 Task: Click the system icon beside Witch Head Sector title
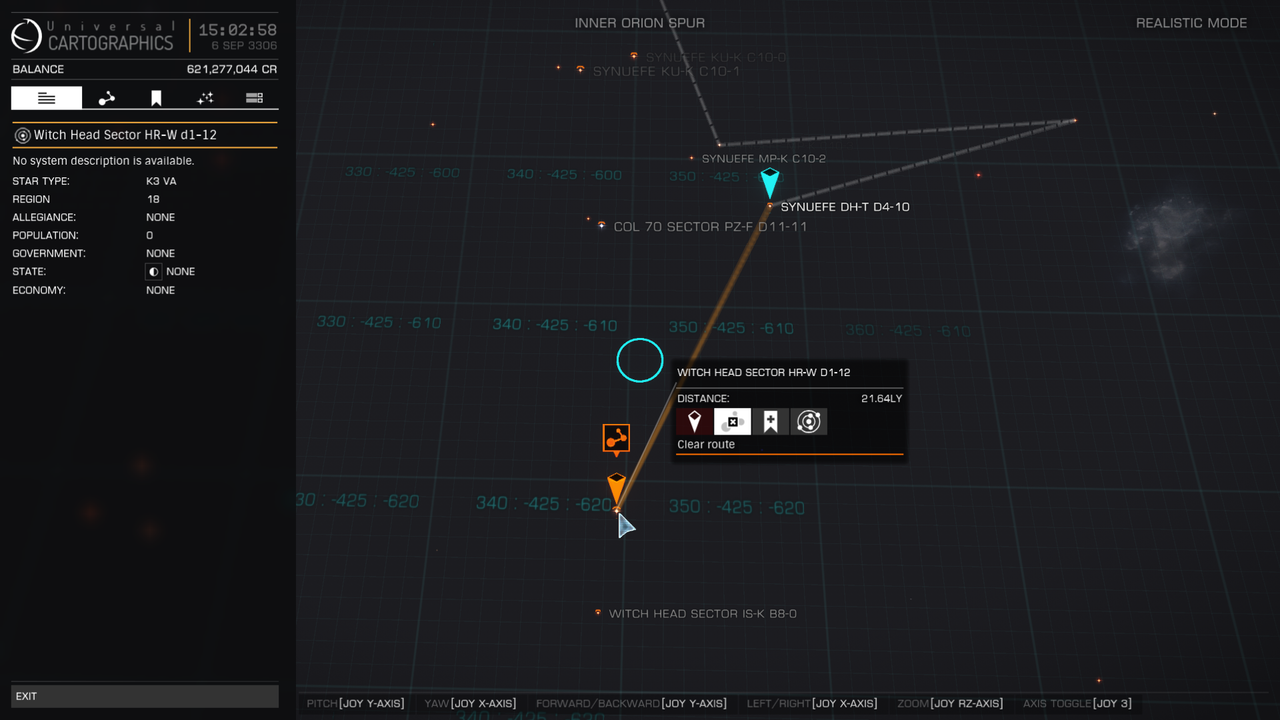coord(22,135)
